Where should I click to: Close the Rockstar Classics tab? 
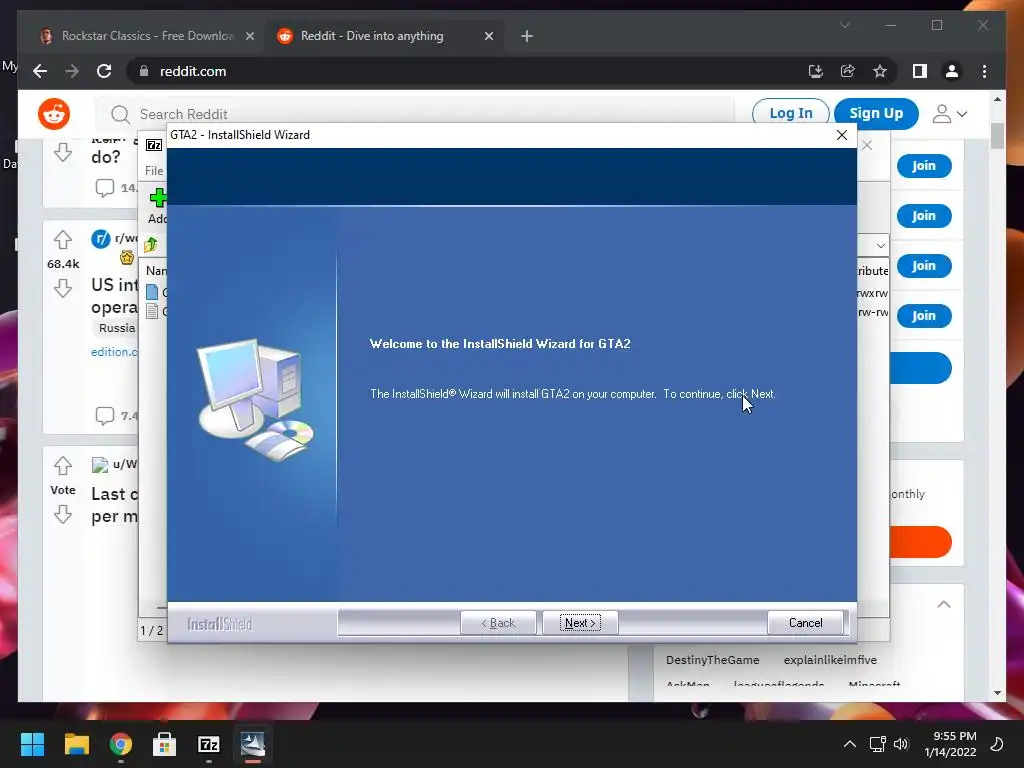pyautogui.click(x=249, y=36)
